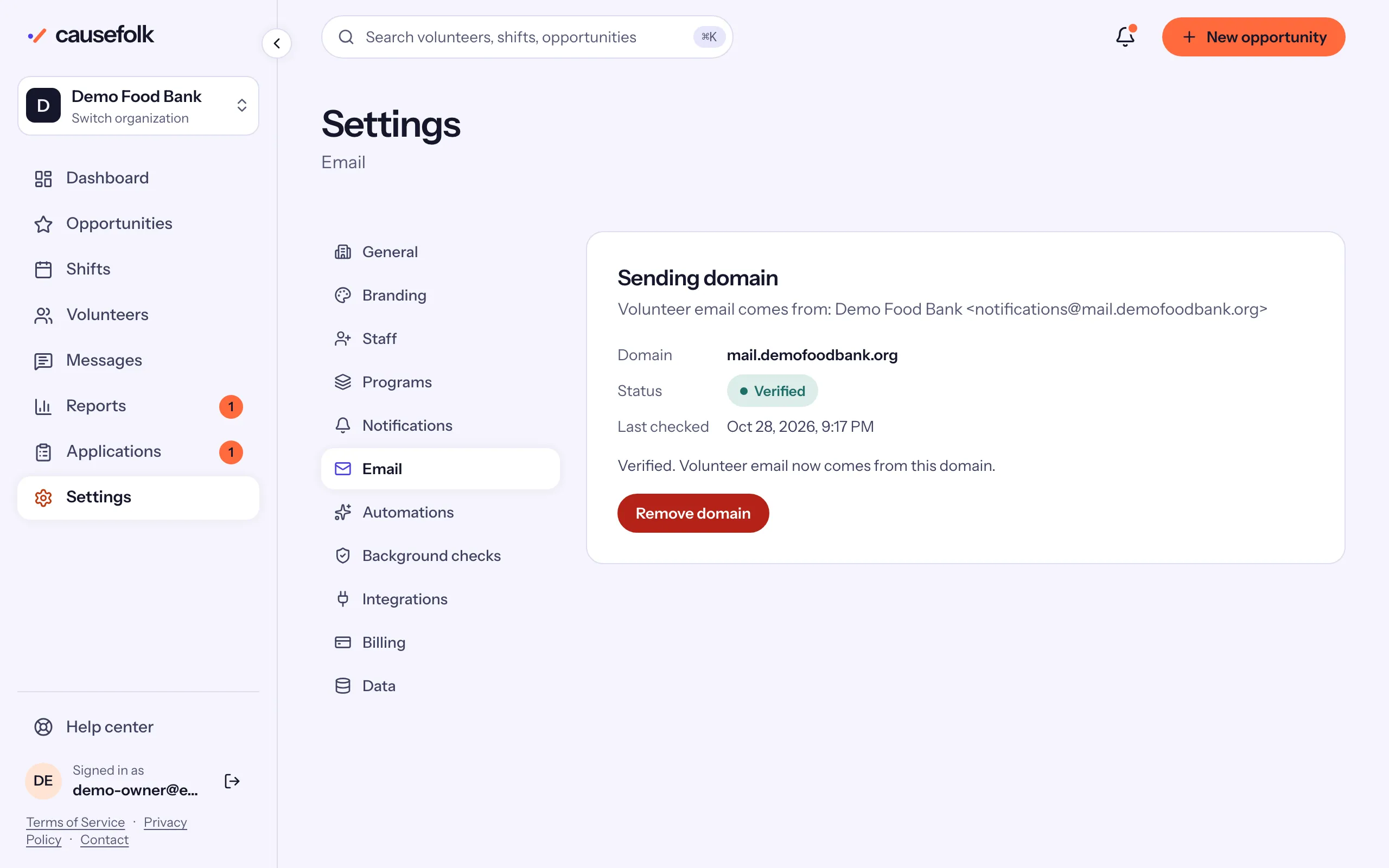This screenshot has height=868, width=1389.
Task: Click the Remove domain button
Action: [693, 513]
